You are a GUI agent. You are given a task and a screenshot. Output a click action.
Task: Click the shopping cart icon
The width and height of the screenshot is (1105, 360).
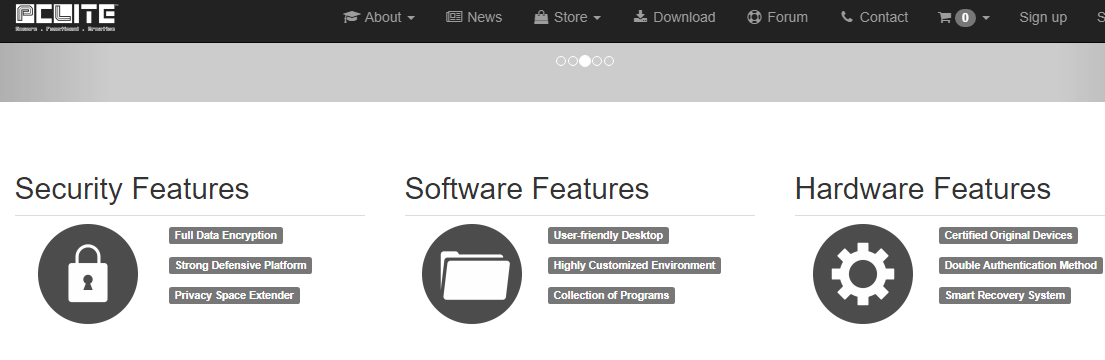[944, 18]
